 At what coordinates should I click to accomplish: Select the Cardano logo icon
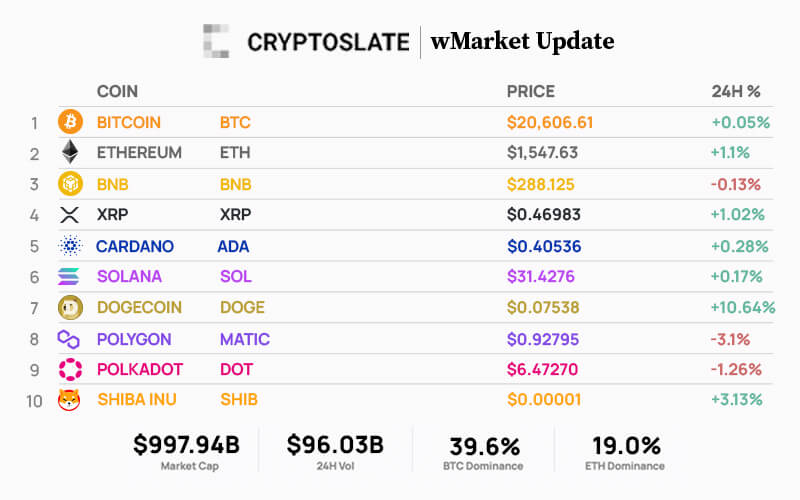click(70, 246)
